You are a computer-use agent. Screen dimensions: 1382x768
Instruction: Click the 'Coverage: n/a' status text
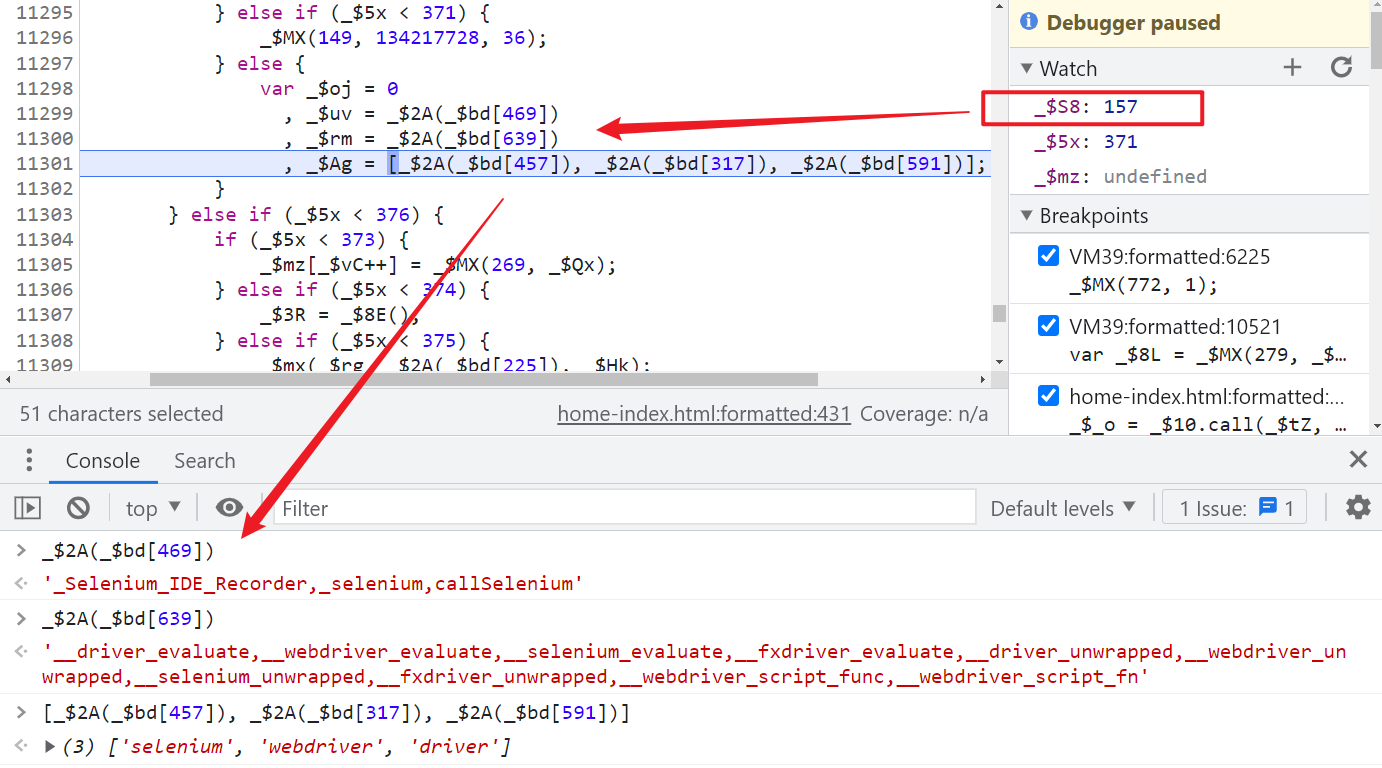924,414
